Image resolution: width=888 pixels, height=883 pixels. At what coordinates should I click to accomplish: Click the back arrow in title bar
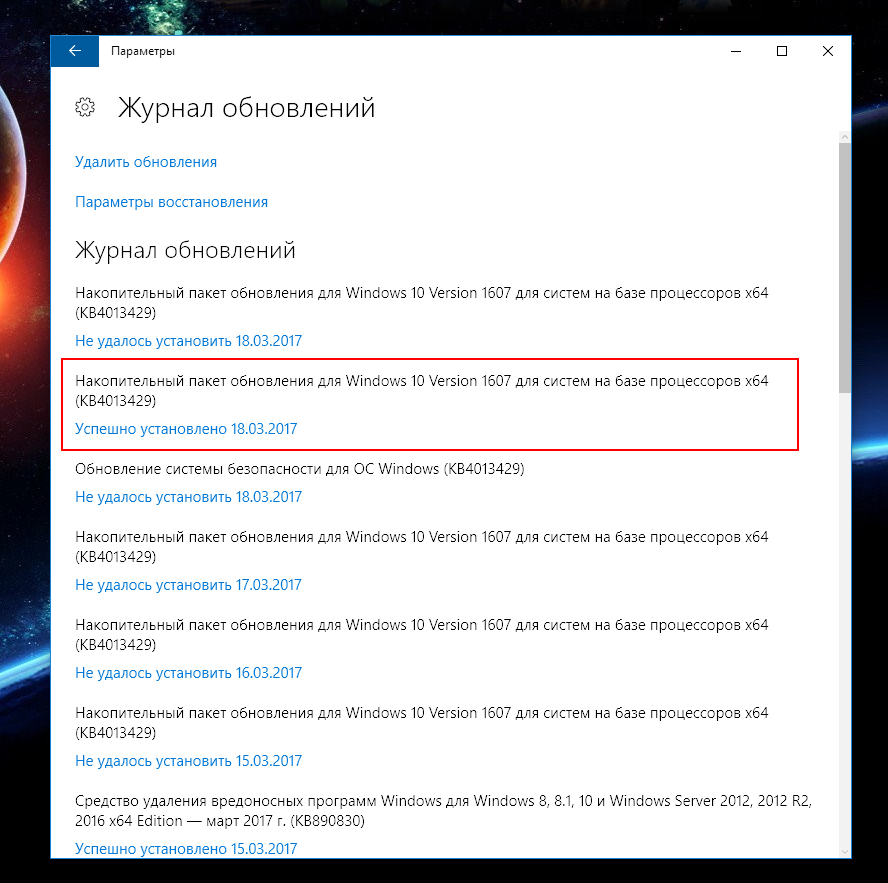[x=75, y=51]
